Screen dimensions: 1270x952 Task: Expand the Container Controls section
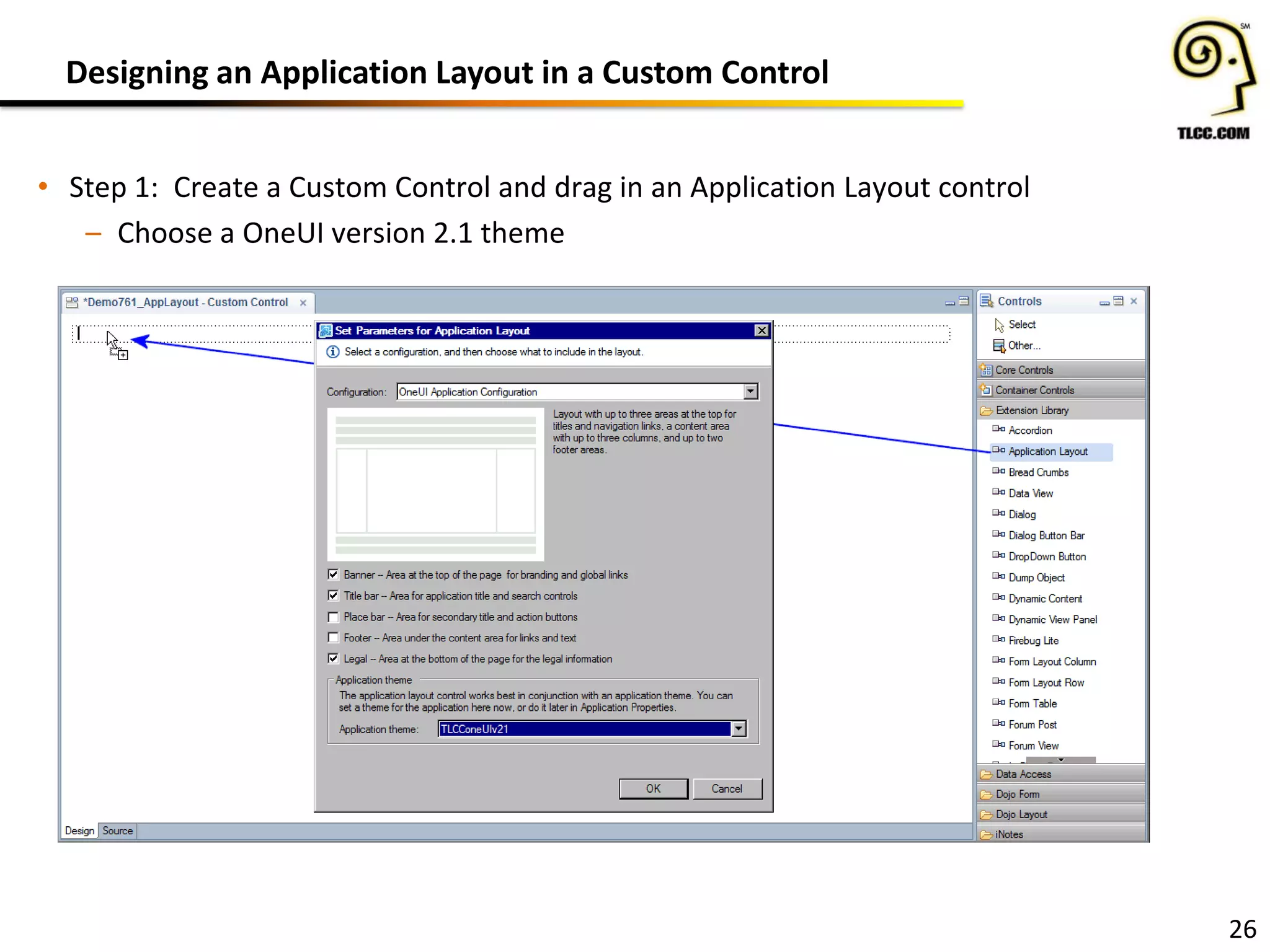pos(1061,390)
